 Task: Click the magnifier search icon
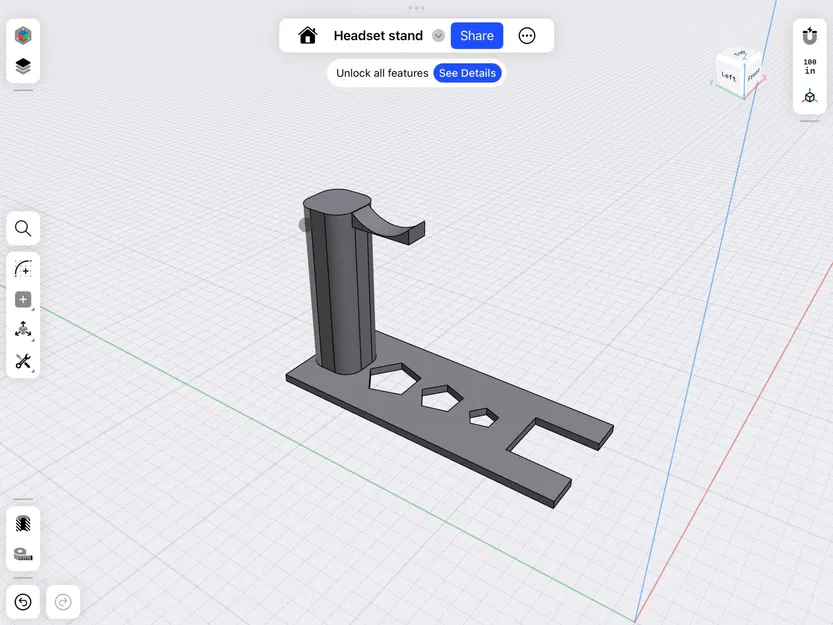[x=23, y=229]
